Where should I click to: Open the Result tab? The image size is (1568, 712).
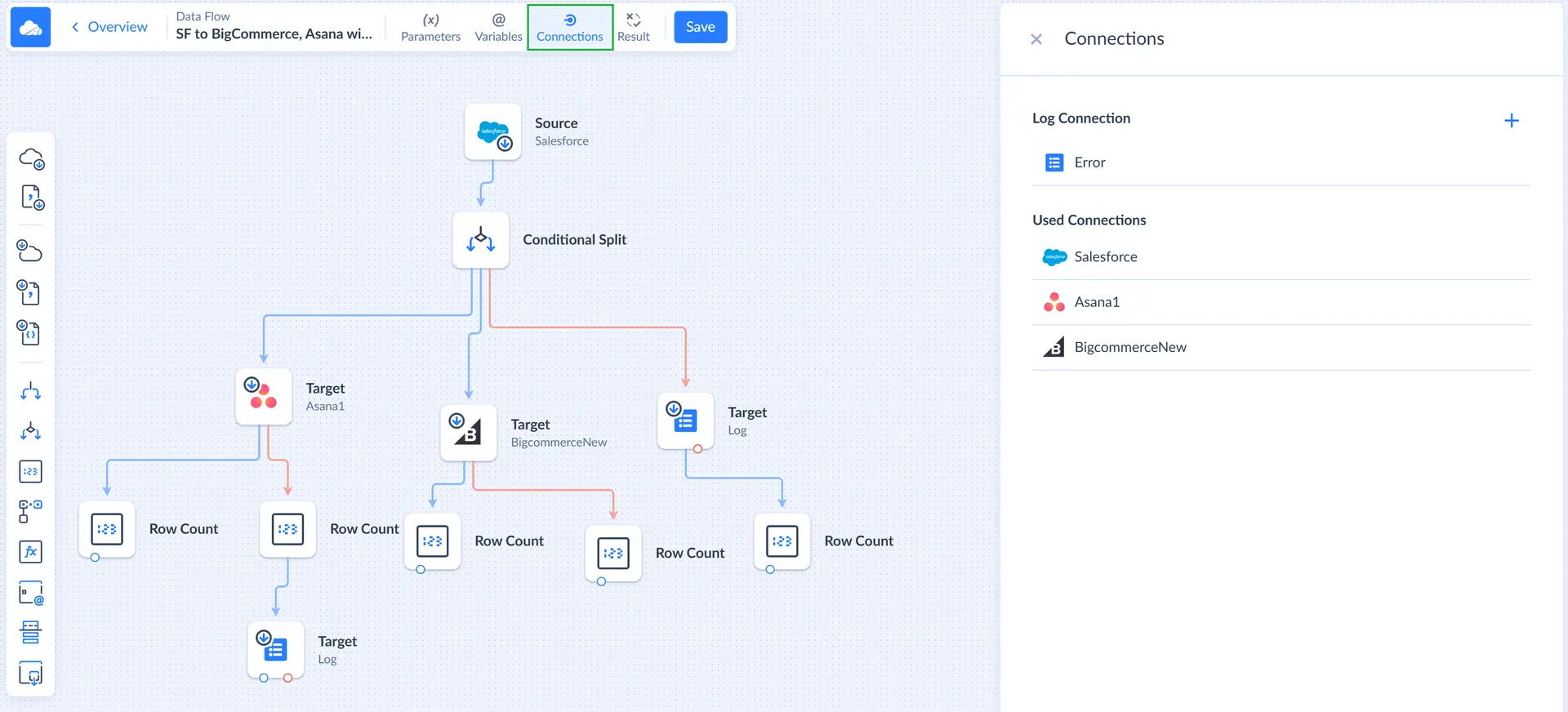click(x=634, y=27)
